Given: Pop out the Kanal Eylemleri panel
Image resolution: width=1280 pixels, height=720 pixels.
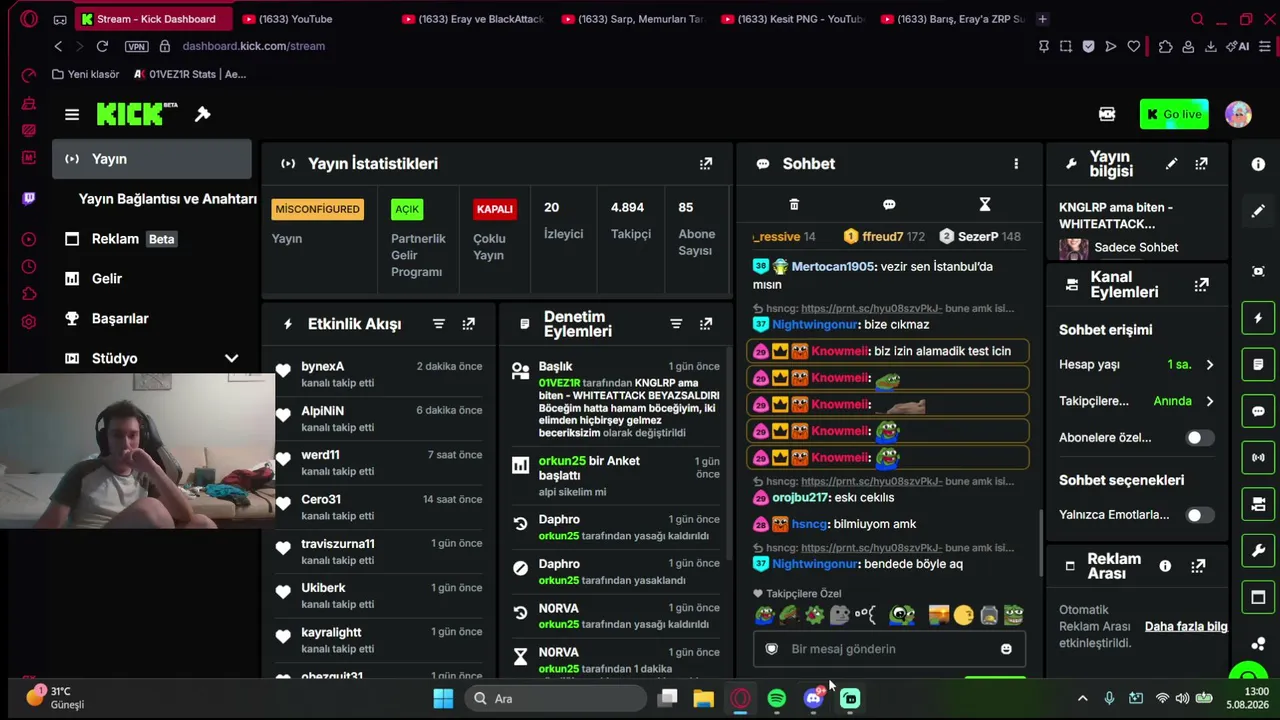Looking at the screenshot, I should pos(1201,285).
